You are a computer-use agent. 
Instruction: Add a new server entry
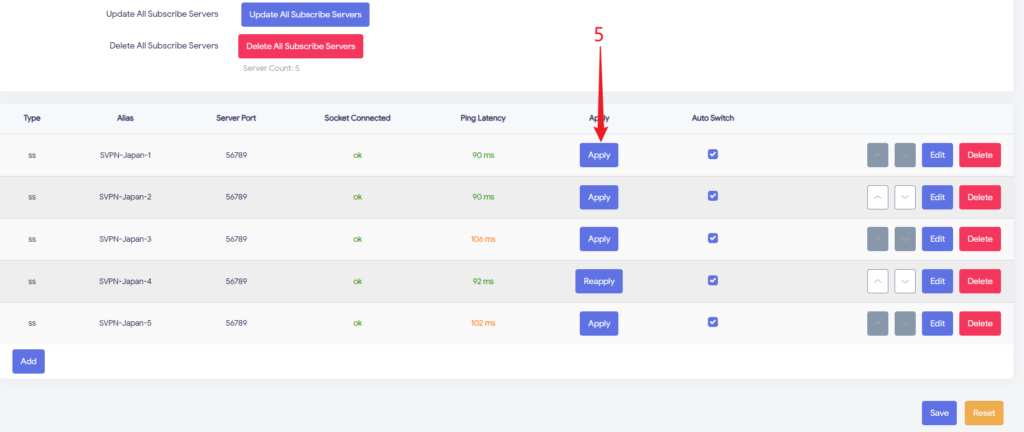tap(28, 361)
